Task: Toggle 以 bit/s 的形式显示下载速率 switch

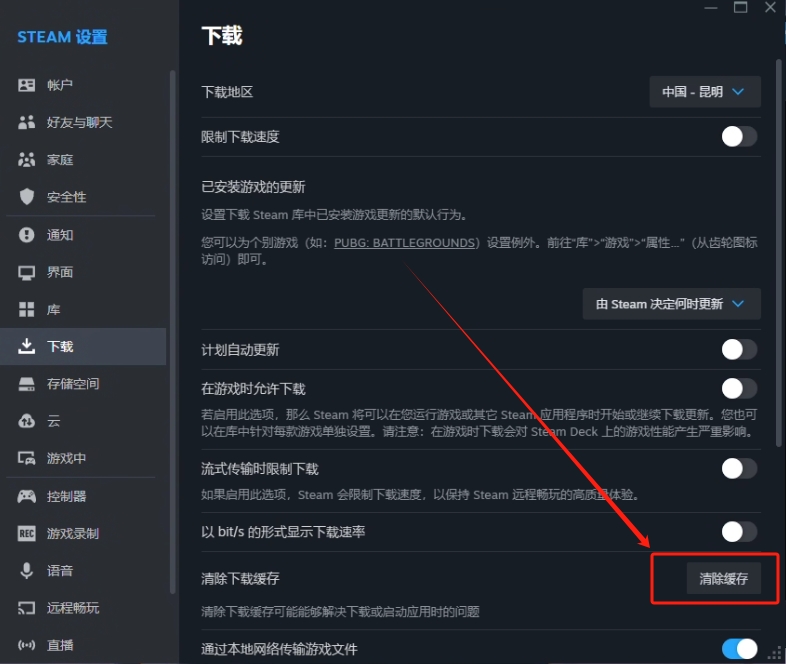Action: [739, 532]
